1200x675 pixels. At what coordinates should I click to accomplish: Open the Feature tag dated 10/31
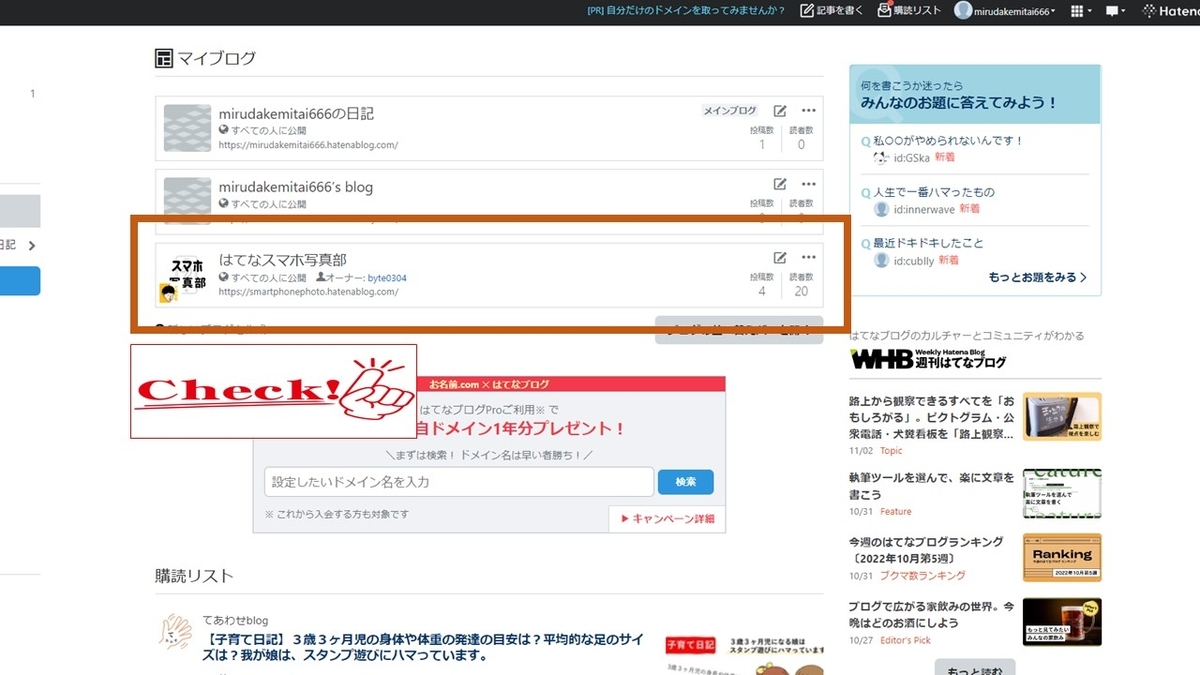point(896,512)
